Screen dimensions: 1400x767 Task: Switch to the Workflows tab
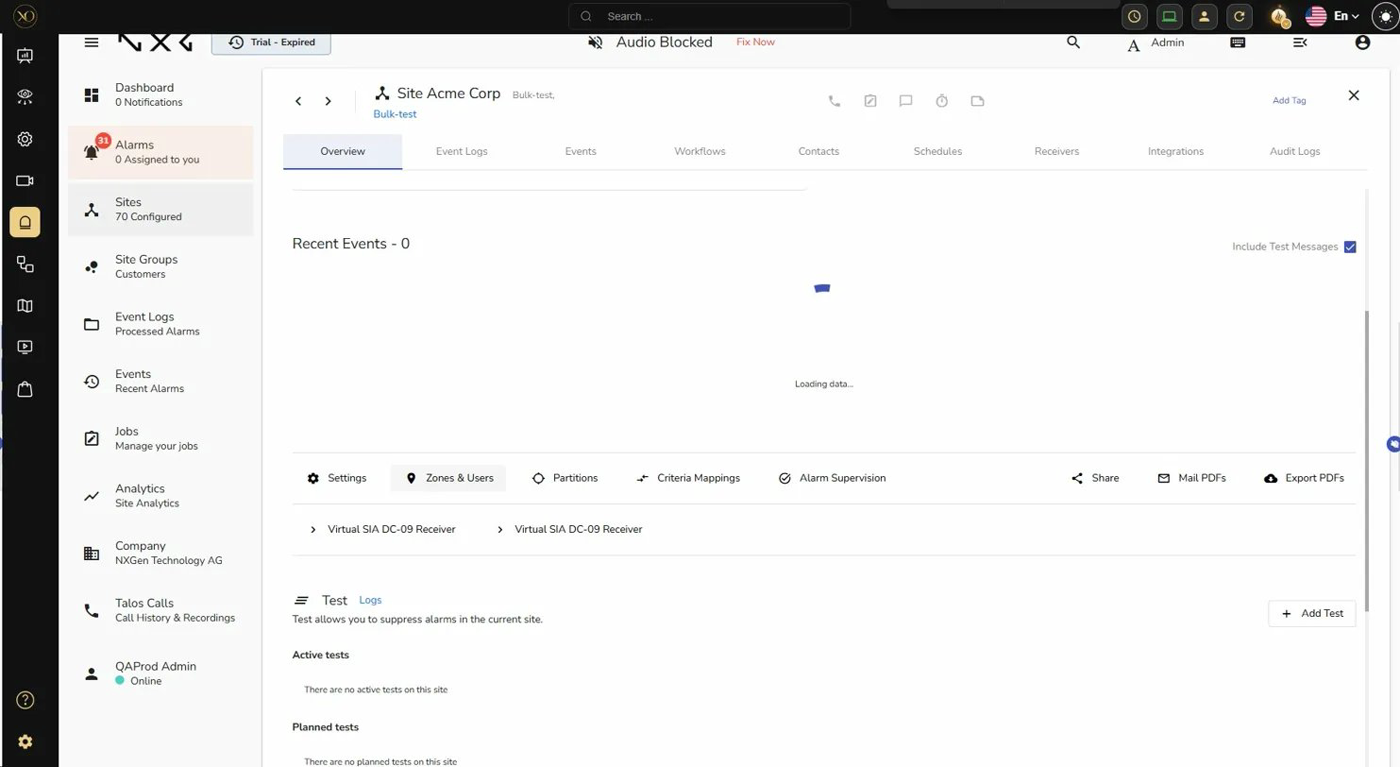[699, 152]
